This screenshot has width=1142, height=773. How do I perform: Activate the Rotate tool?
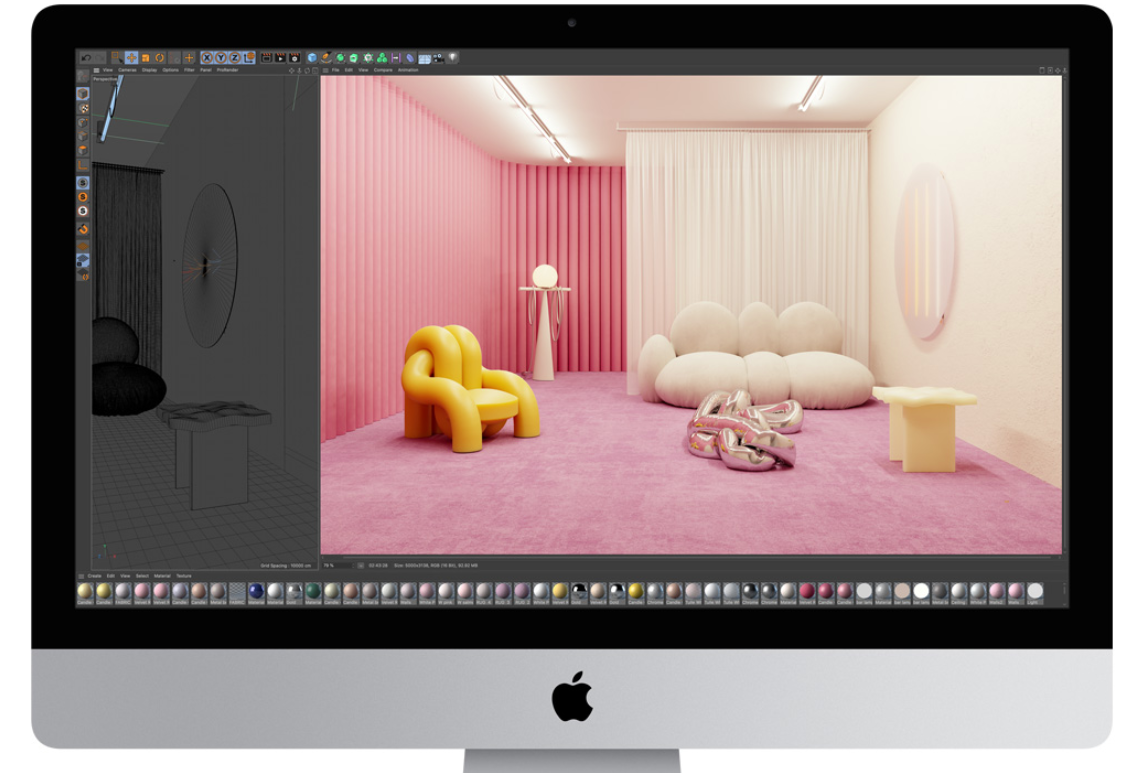pos(160,58)
